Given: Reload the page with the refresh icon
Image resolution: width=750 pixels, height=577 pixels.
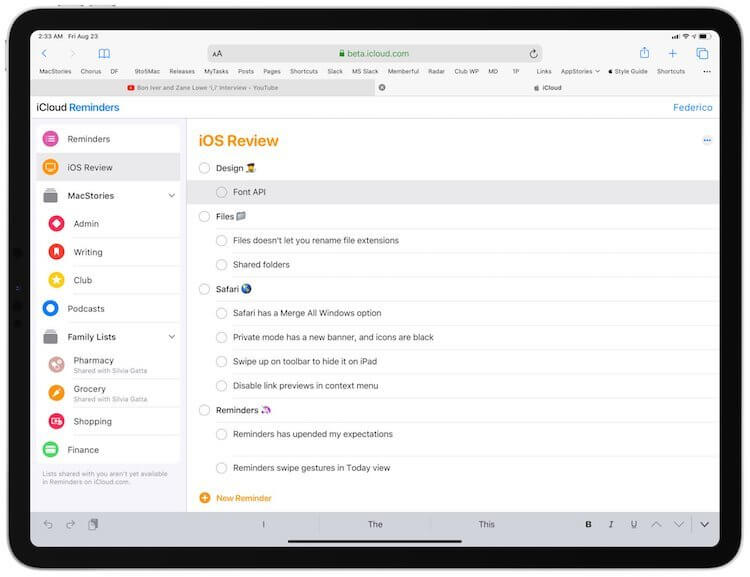Looking at the screenshot, I should click(533, 54).
